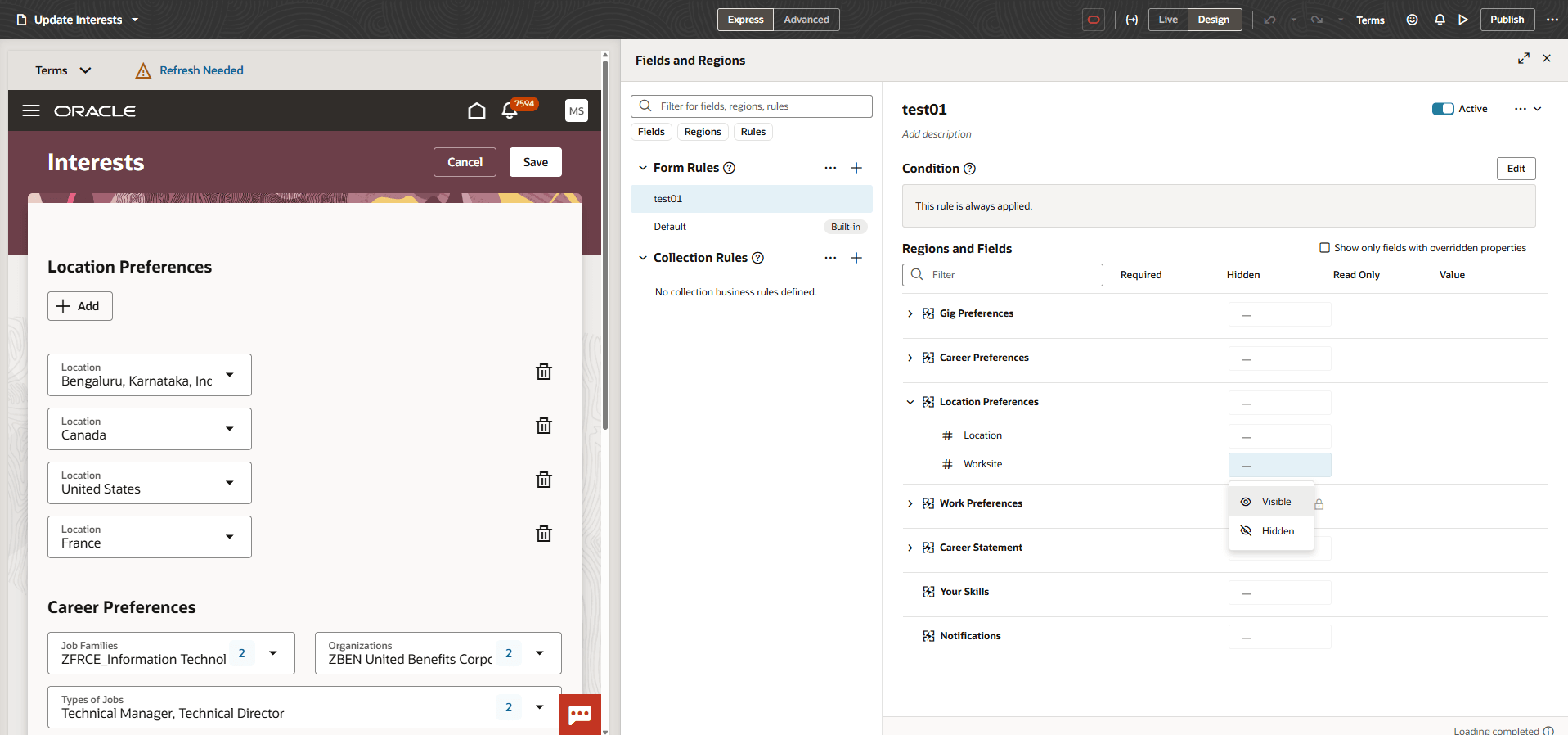Open the red chat assistant icon
The width and height of the screenshot is (1568, 735).
(580, 715)
